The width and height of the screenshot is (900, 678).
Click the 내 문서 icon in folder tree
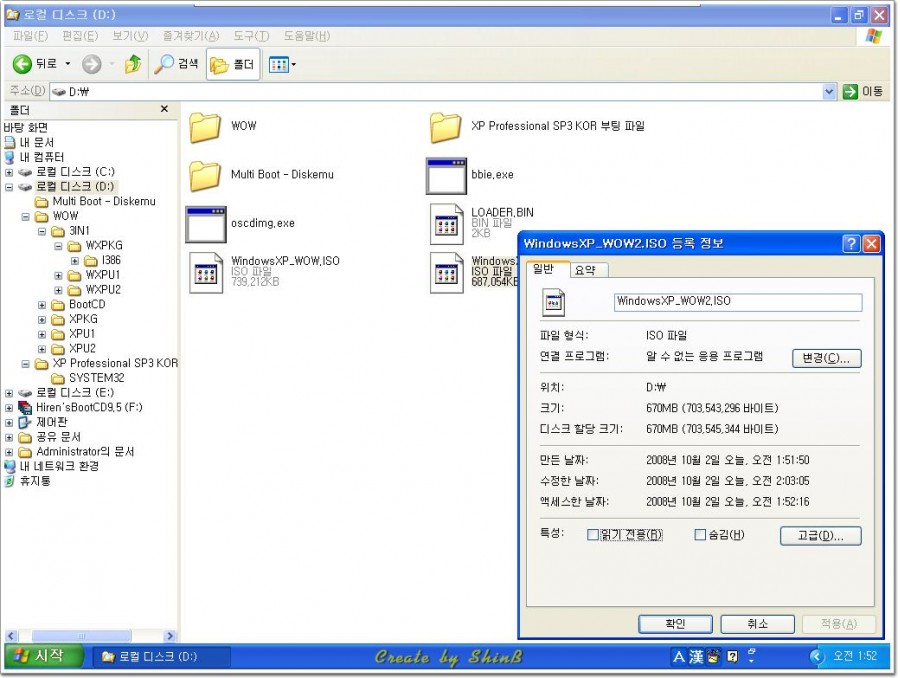pos(10,142)
